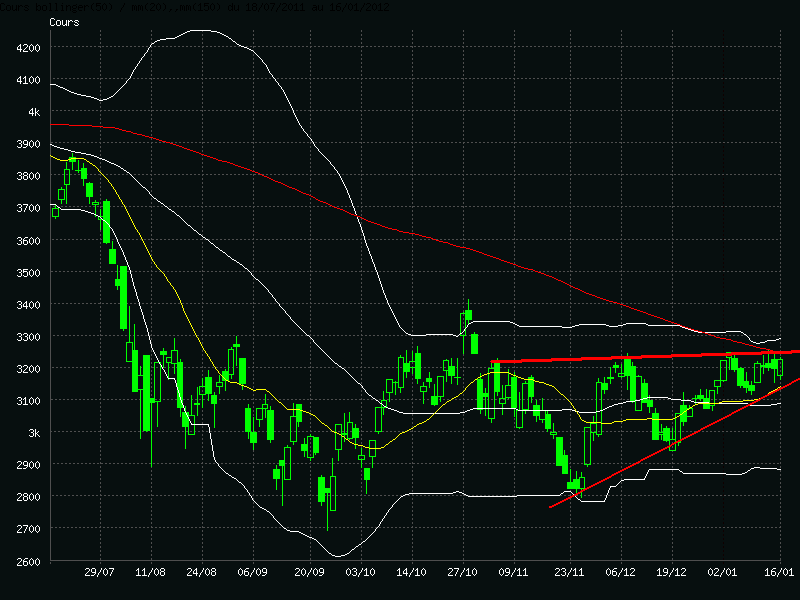Click the 24/08 date label
This screenshot has height=600, width=800.
pyautogui.click(x=202, y=573)
